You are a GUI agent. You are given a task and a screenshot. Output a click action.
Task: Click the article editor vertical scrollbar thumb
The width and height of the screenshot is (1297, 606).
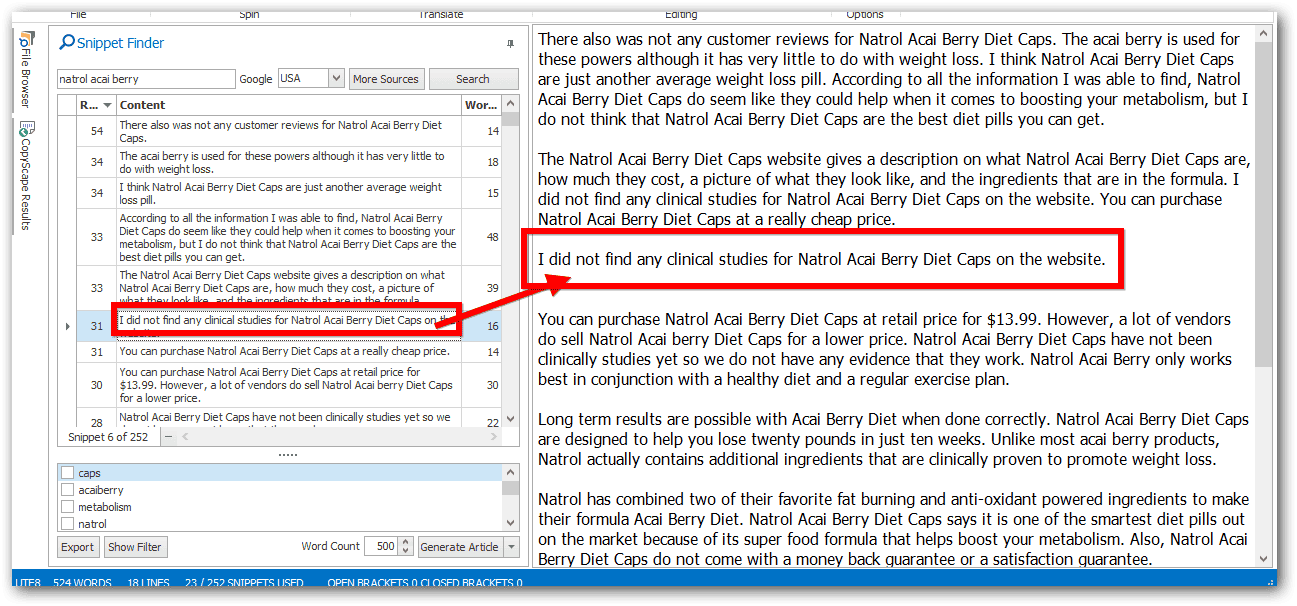(1264, 205)
